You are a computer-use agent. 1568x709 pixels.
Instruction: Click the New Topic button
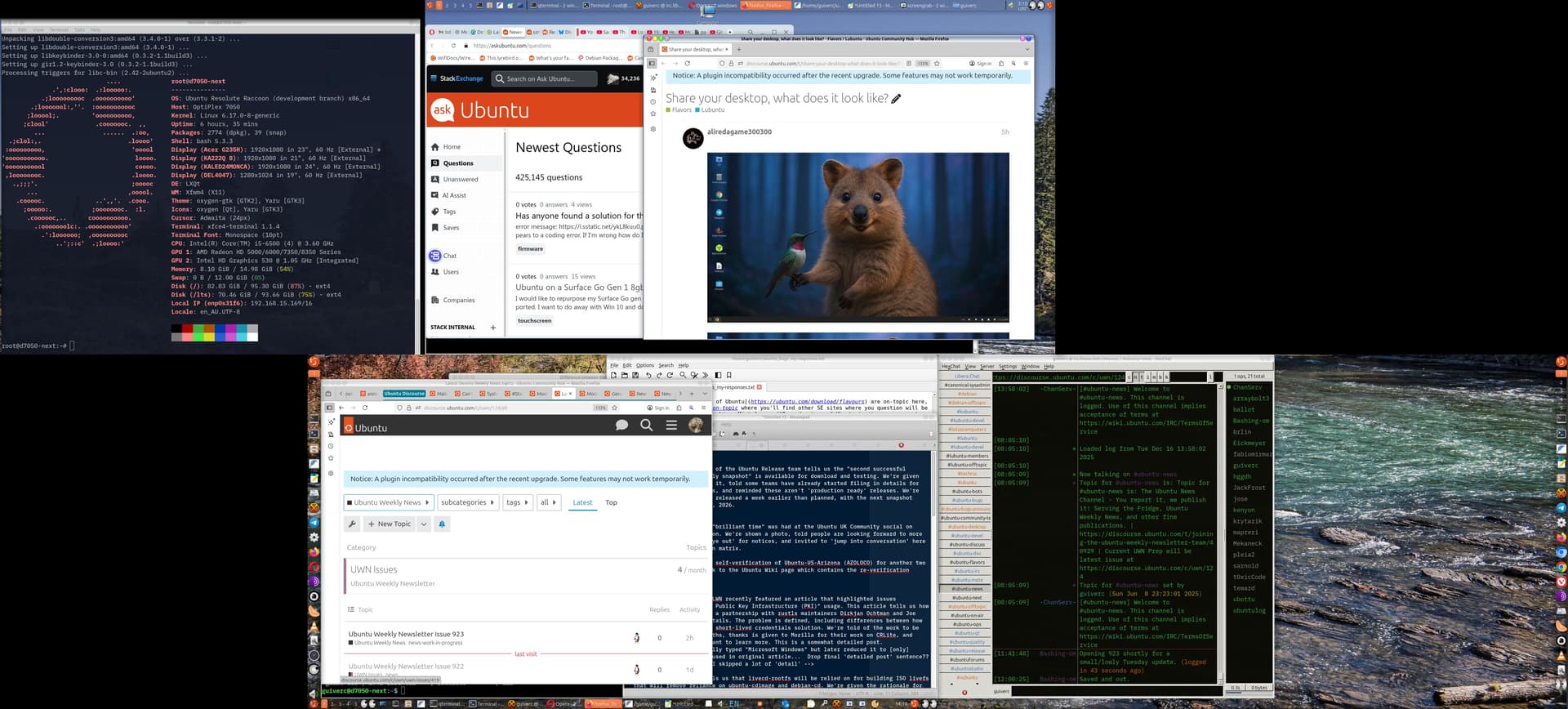click(390, 524)
